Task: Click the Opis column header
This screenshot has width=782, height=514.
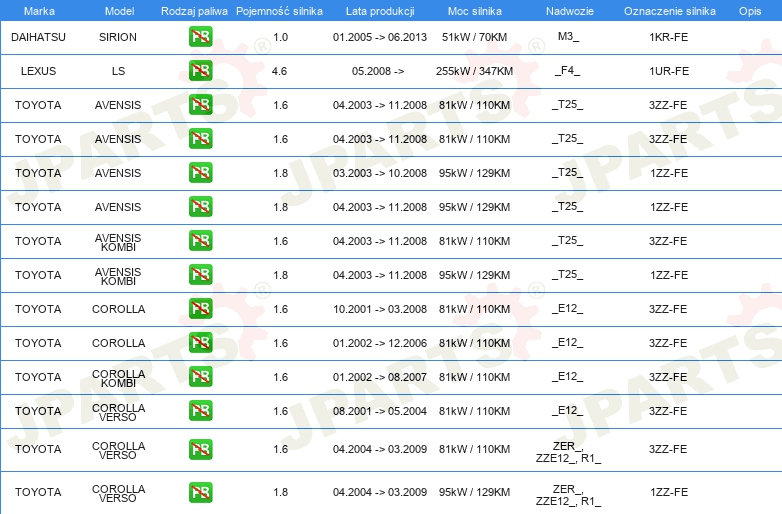Action: [750, 11]
